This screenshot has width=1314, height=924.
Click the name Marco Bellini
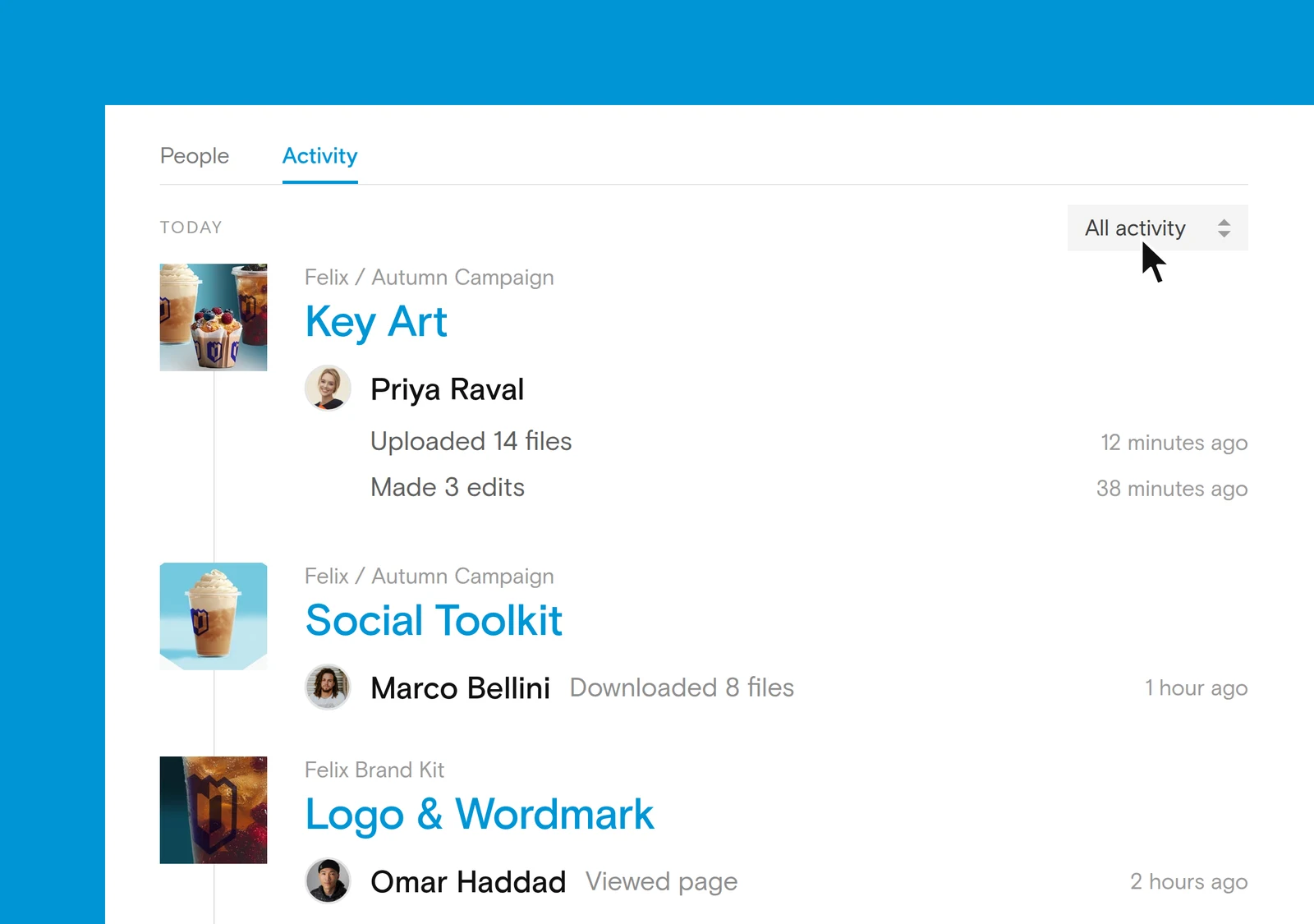click(x=461, y=687)
